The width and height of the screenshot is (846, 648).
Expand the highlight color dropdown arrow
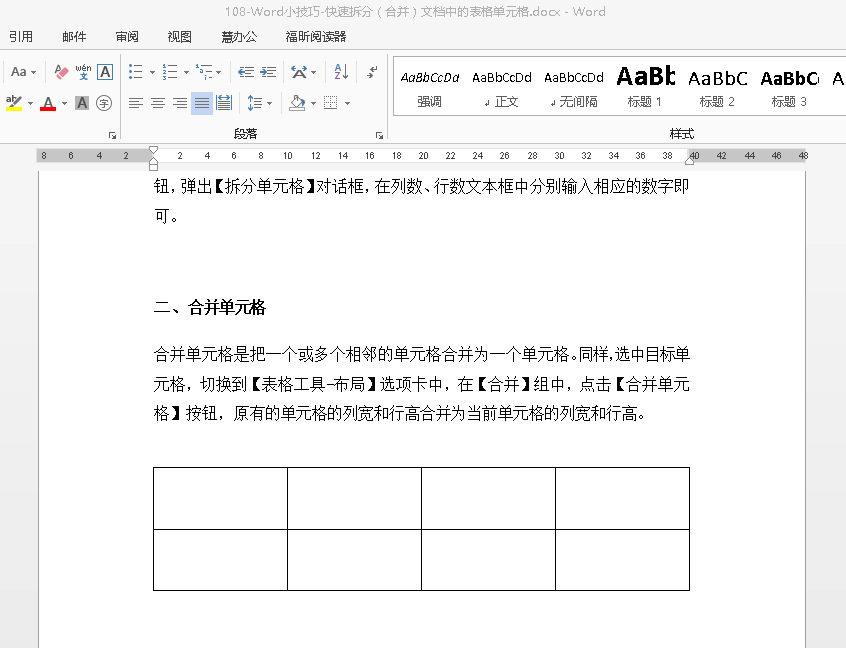click(30, 103)
